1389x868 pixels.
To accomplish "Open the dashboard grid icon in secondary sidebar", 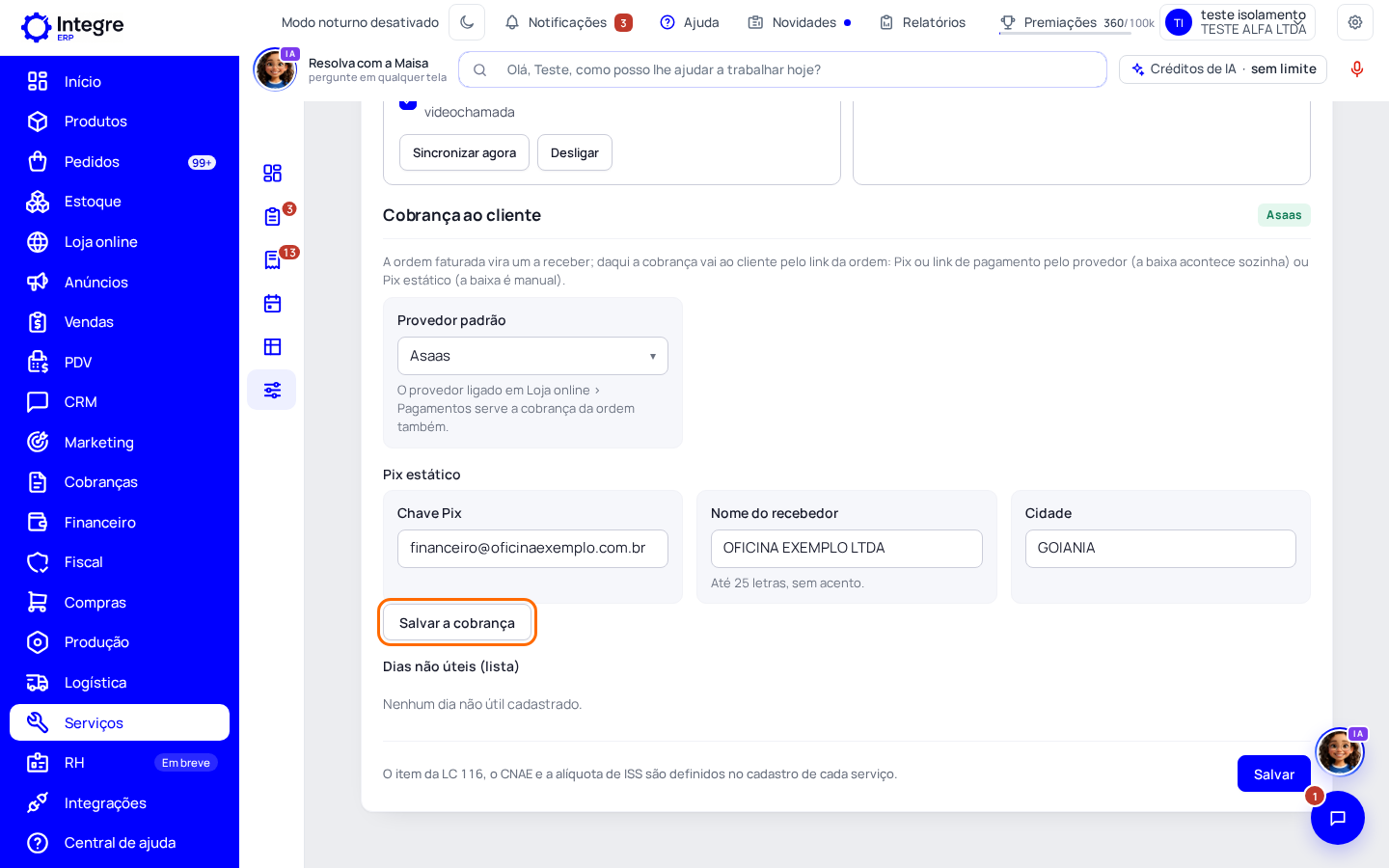I will 272,173.
